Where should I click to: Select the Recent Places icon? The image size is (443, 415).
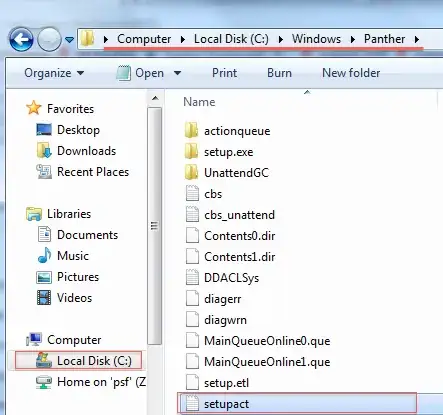pos(44,172)
